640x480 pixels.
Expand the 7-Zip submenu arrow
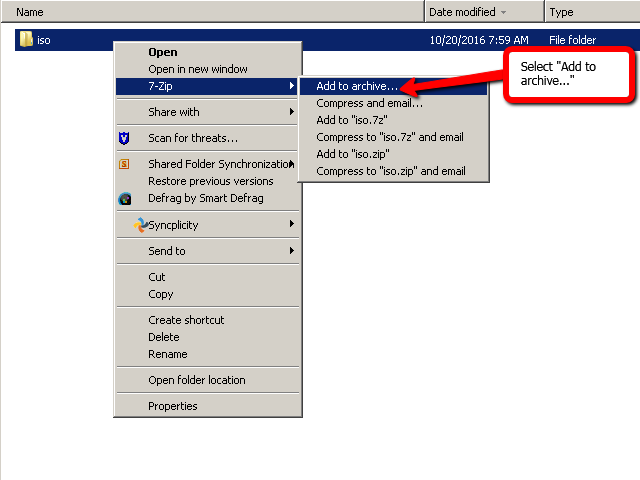[291, 87]
